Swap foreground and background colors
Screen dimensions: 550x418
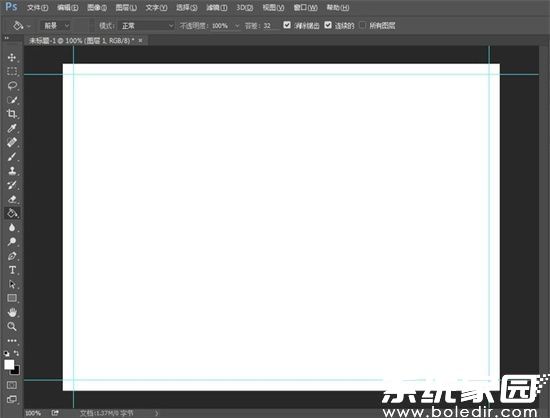pyautogui.click(x=16, y=353)
